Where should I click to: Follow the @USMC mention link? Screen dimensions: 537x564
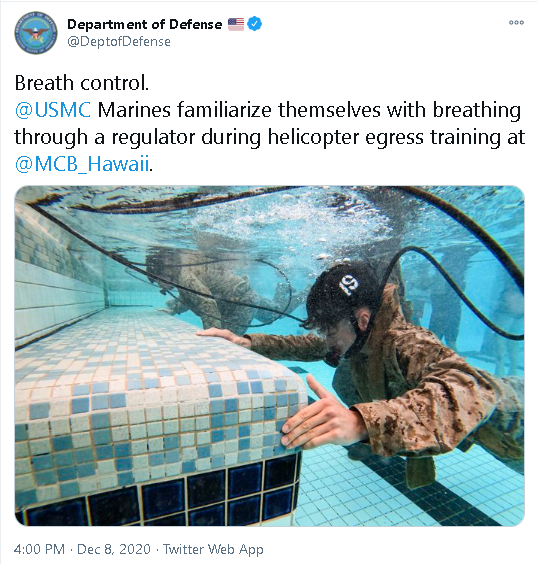pos(53,110)
